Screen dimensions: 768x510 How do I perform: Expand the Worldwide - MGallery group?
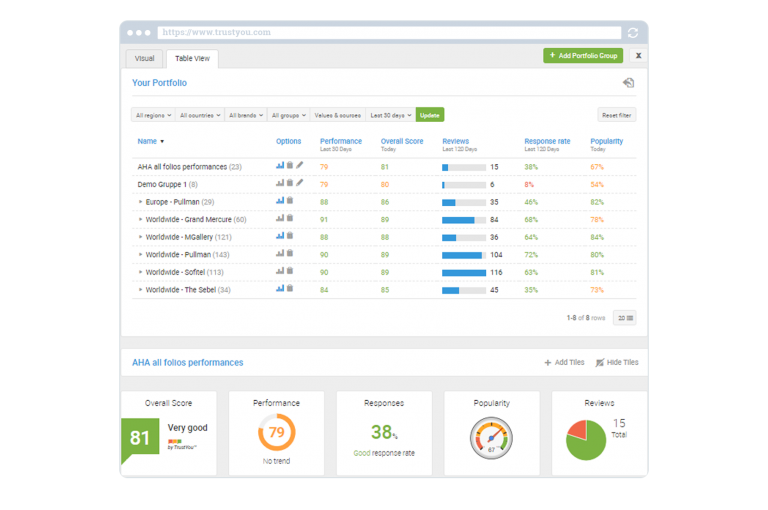[x=141, y=237]
